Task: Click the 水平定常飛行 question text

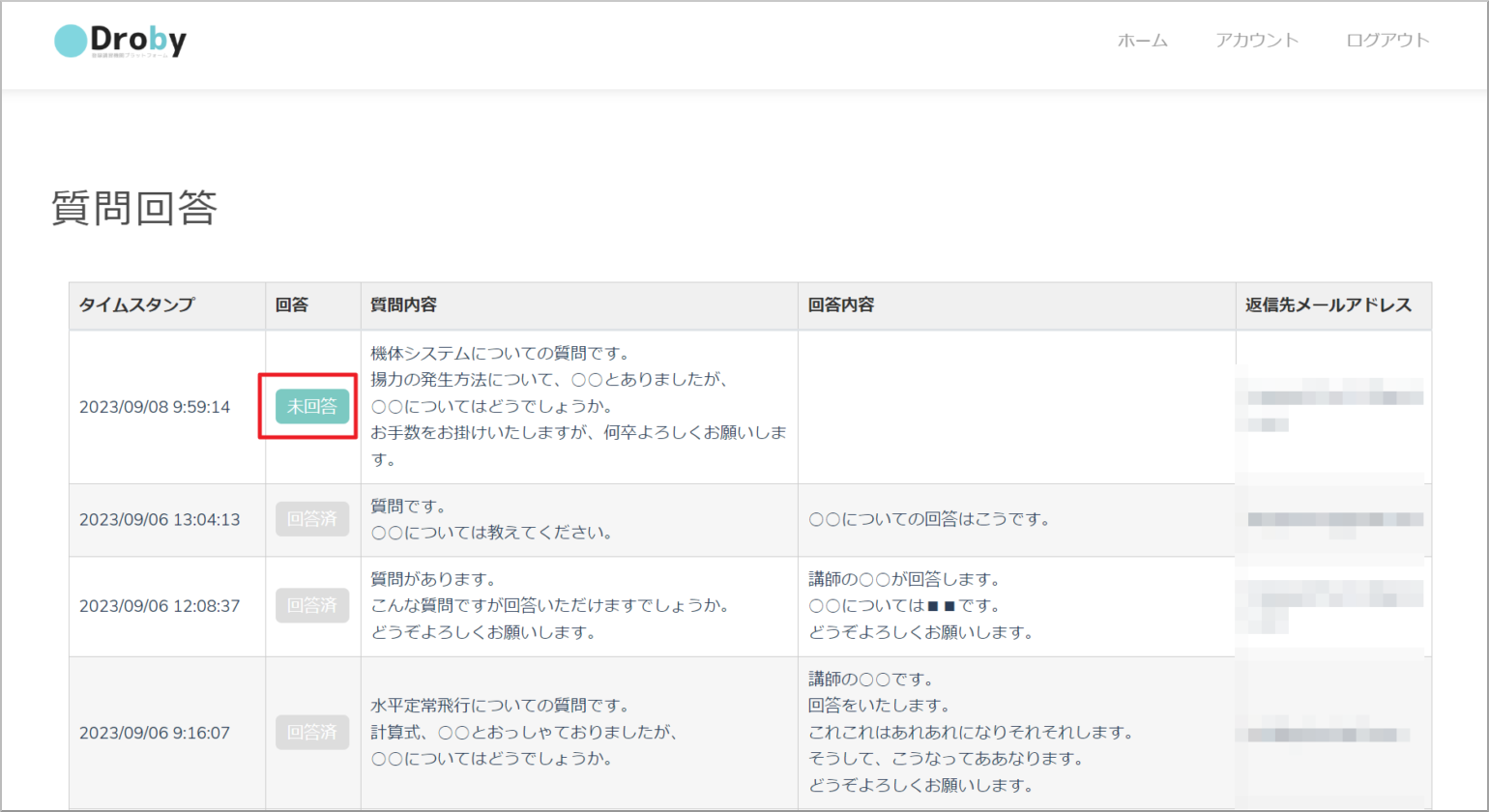Action: (x=500, y=706)
